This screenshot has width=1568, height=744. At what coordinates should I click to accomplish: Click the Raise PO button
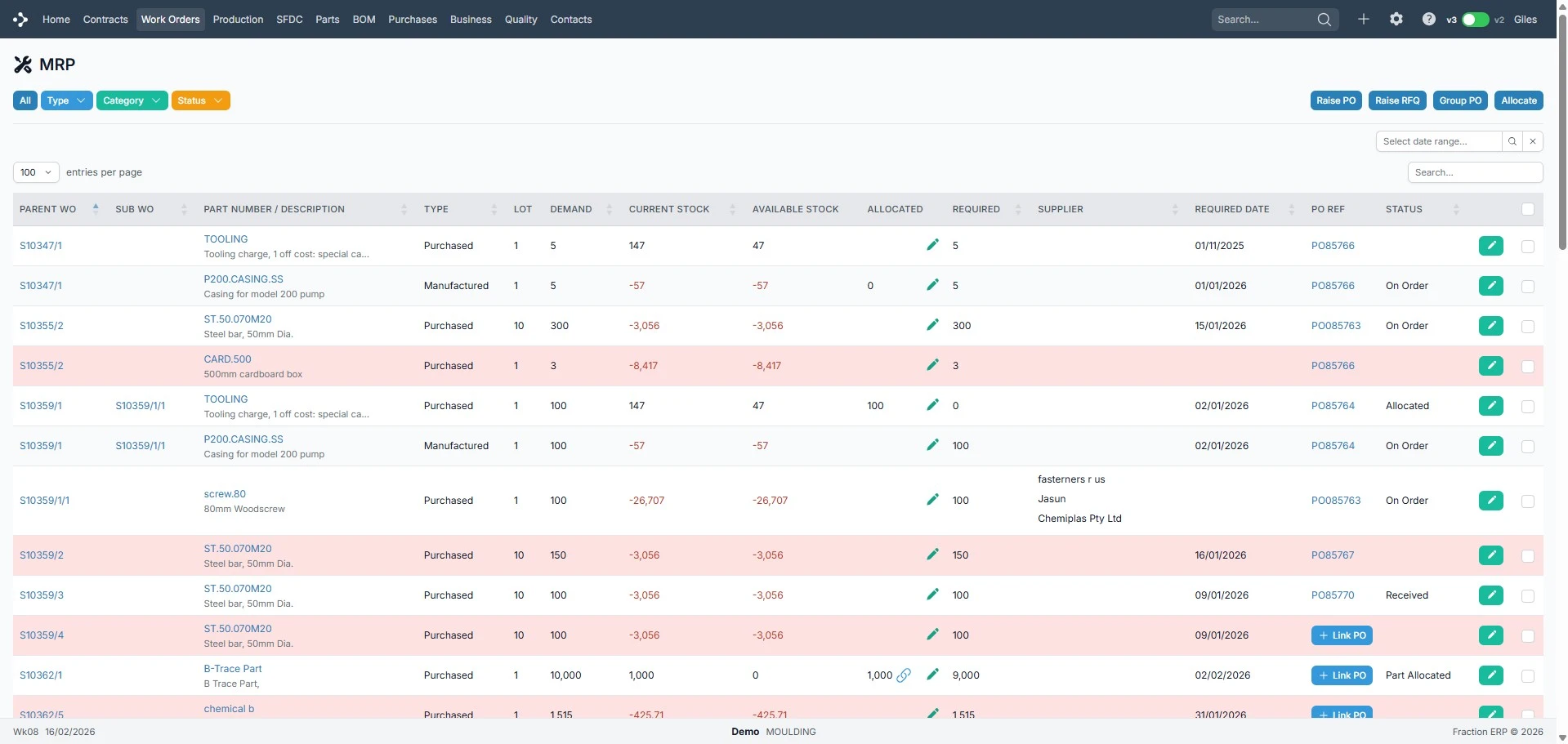[1336, 100]
